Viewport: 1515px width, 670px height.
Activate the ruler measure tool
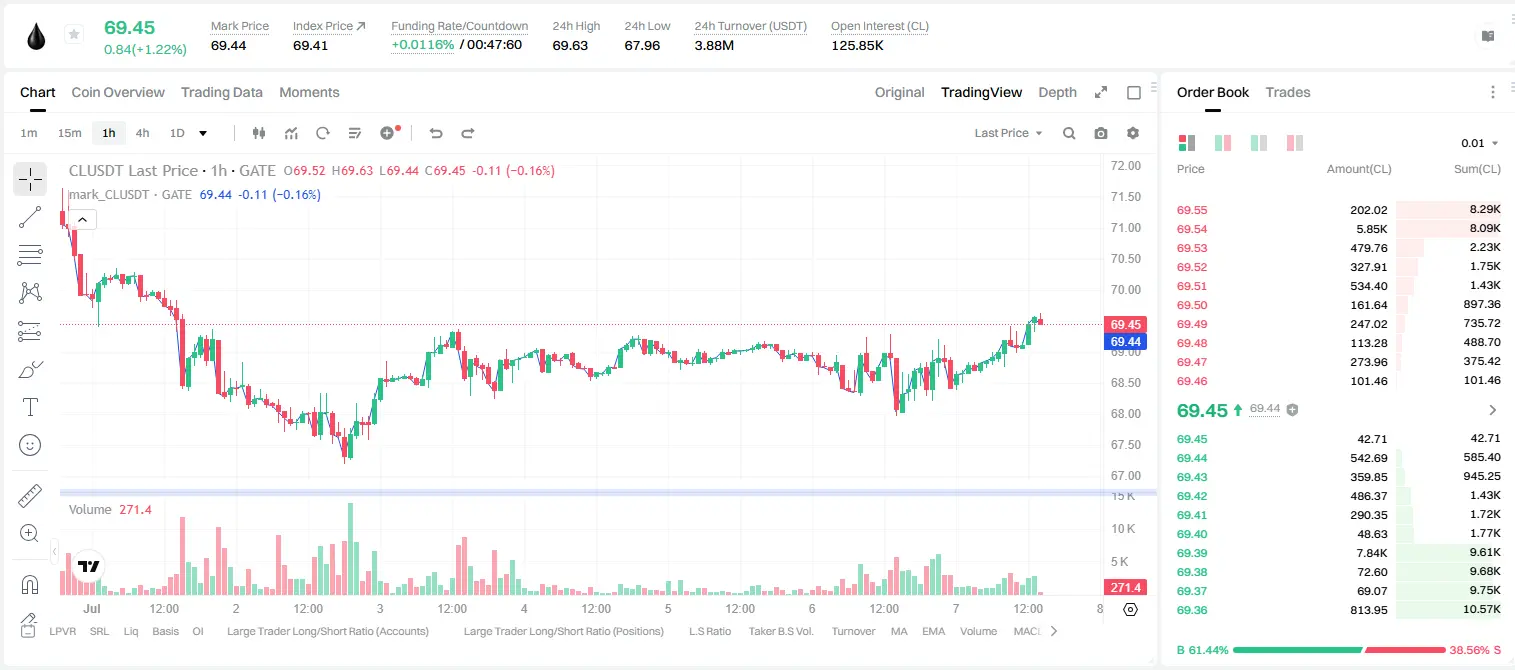coord(30,496)
